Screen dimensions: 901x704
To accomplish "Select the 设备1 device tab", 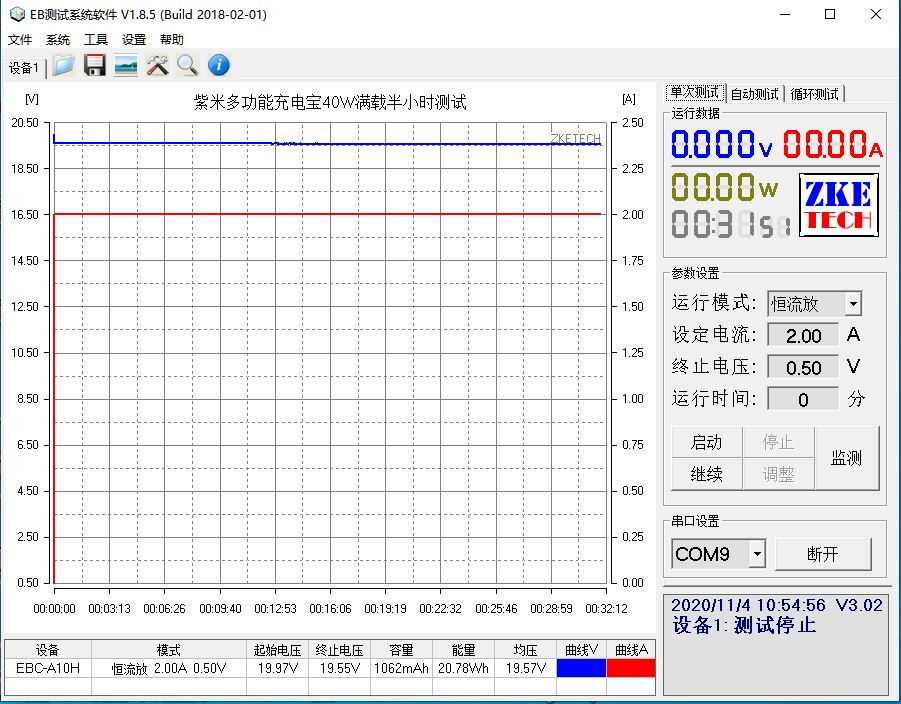I will point(24,68).
